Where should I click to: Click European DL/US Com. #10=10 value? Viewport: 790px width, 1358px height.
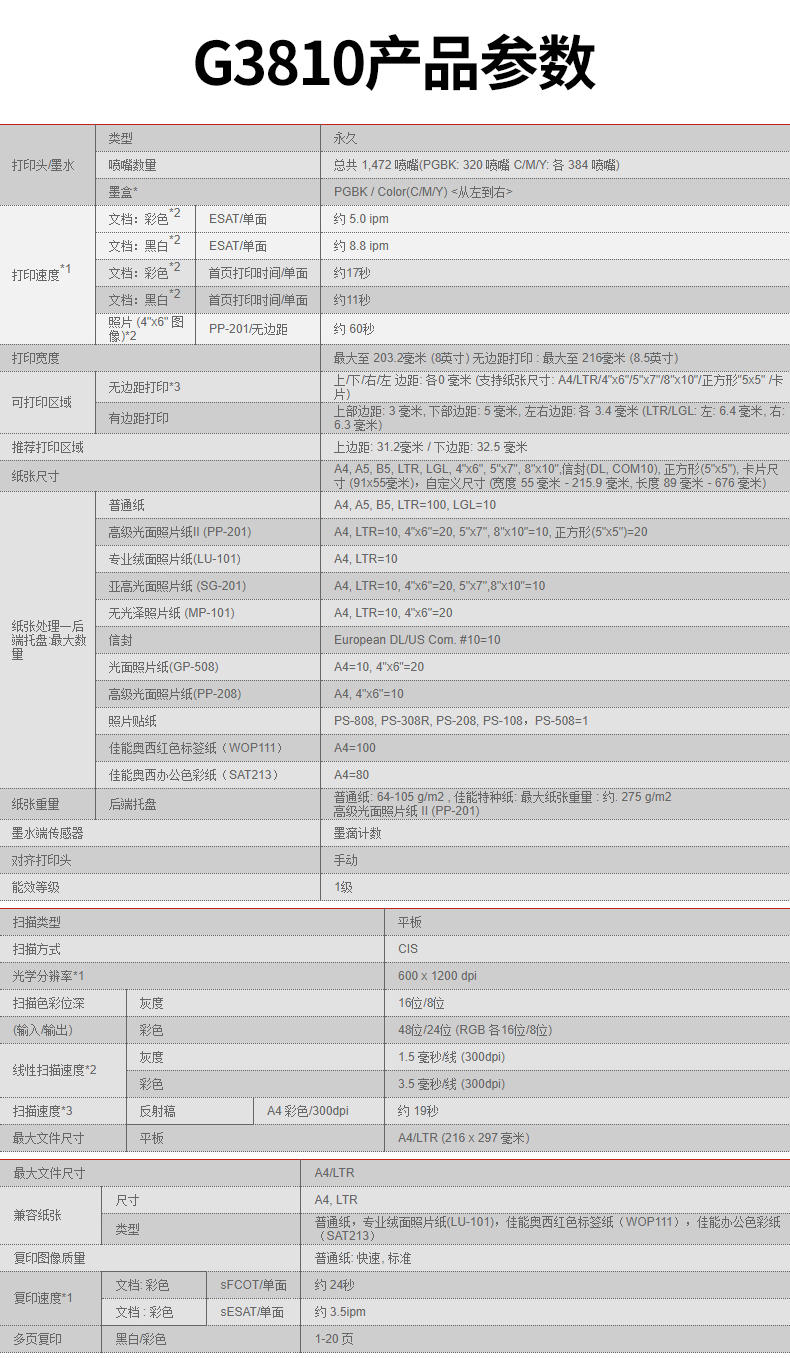pos(417,640)
